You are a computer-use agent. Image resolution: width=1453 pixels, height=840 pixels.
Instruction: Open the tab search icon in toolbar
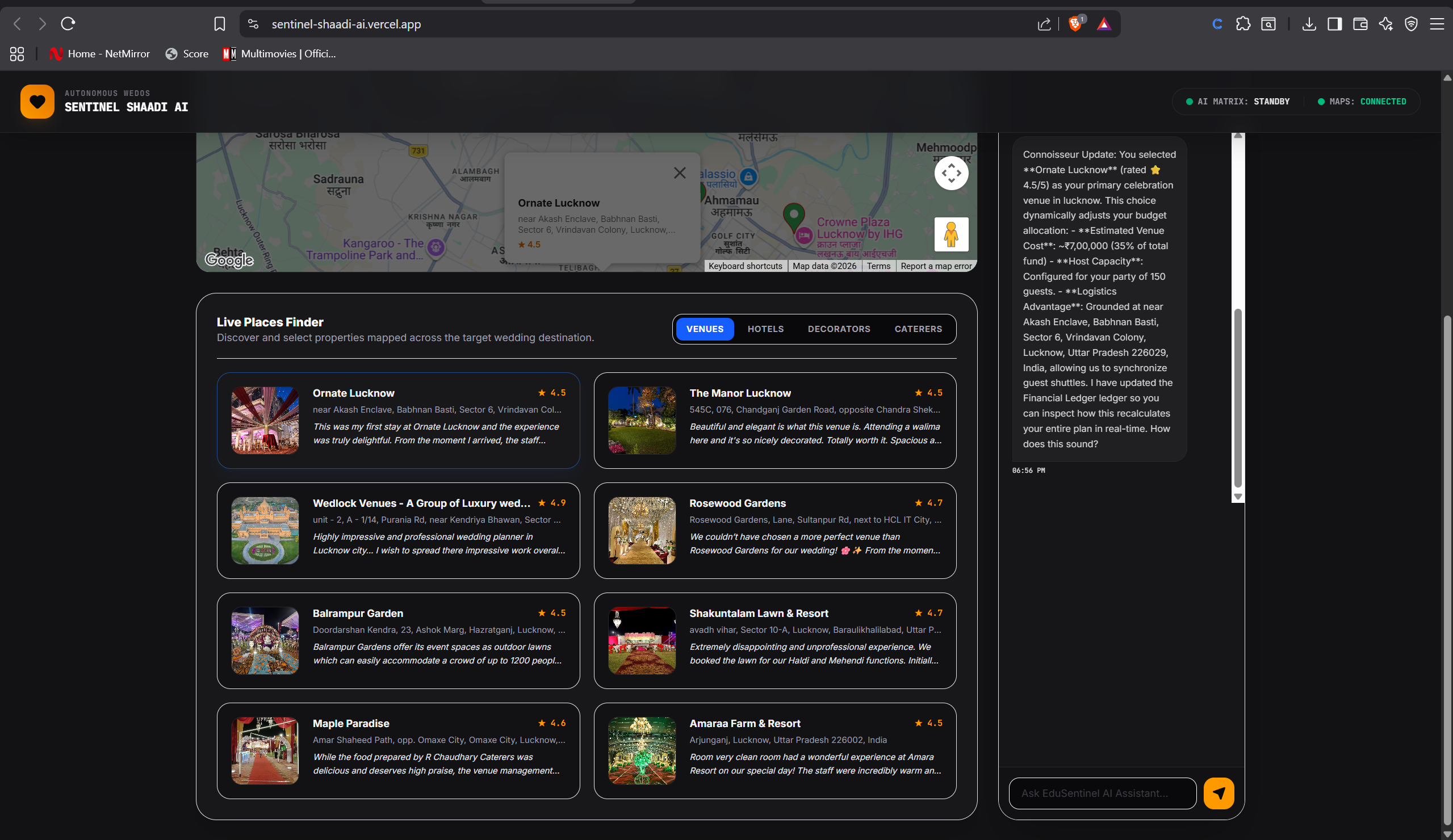coord(1268,24)
